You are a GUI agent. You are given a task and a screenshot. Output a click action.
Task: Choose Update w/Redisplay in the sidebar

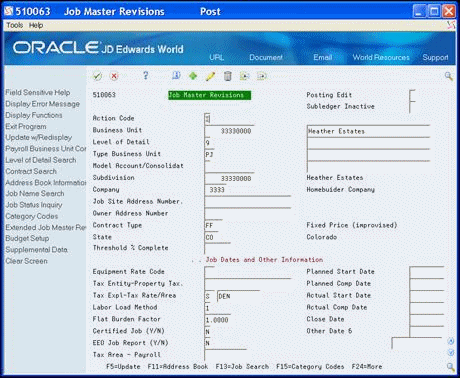click(39, 138)
